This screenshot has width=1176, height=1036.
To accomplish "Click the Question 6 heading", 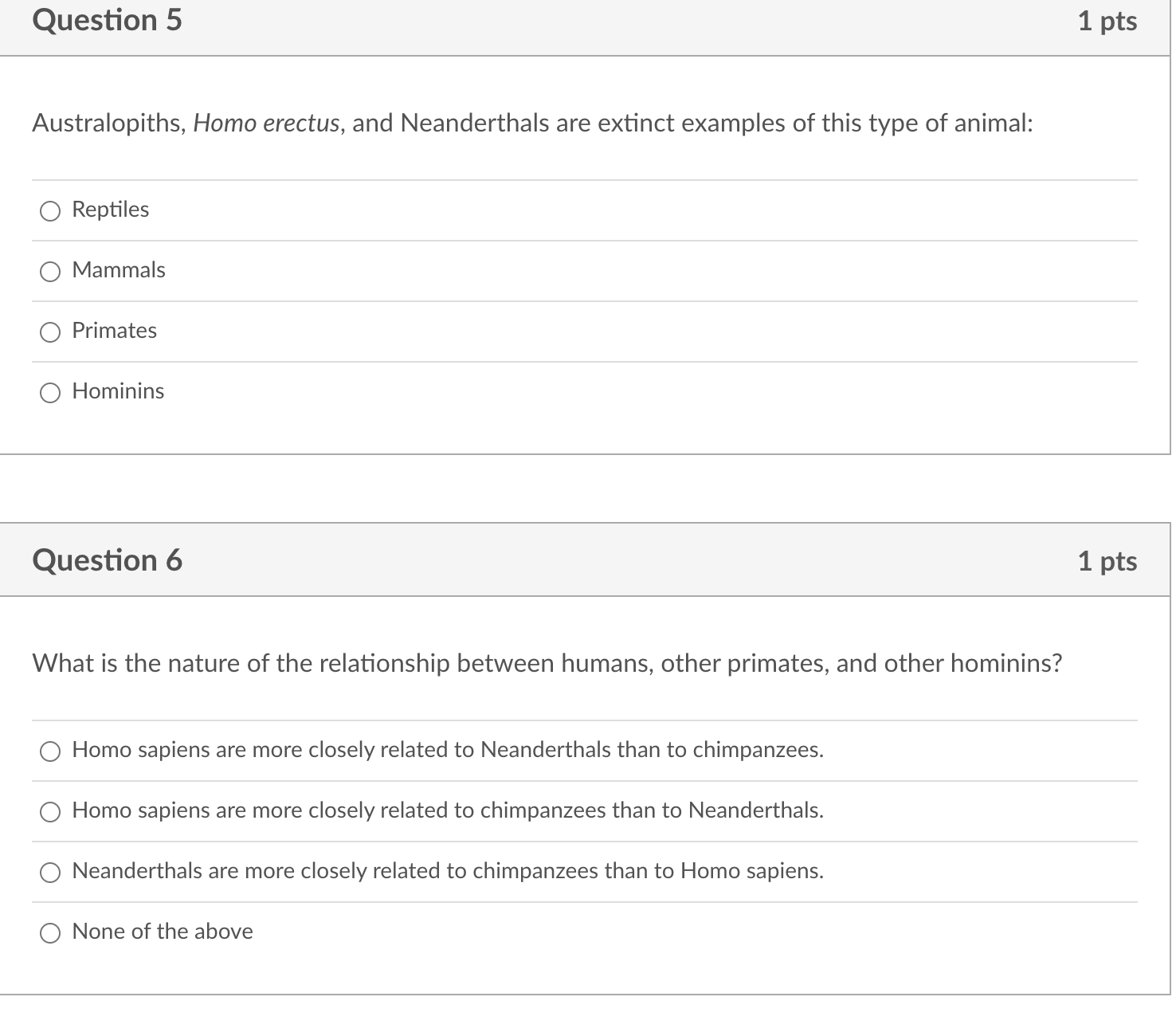I will point(108,560).
